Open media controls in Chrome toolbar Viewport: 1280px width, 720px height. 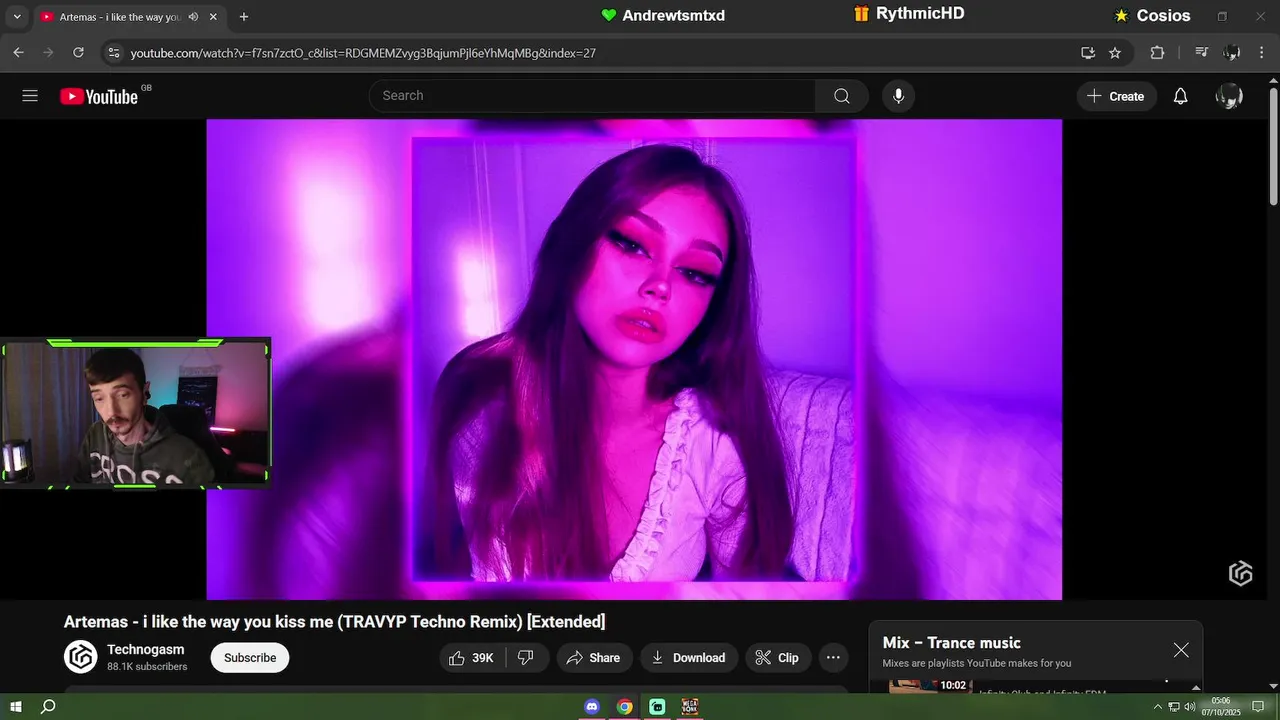(1202, 53)
